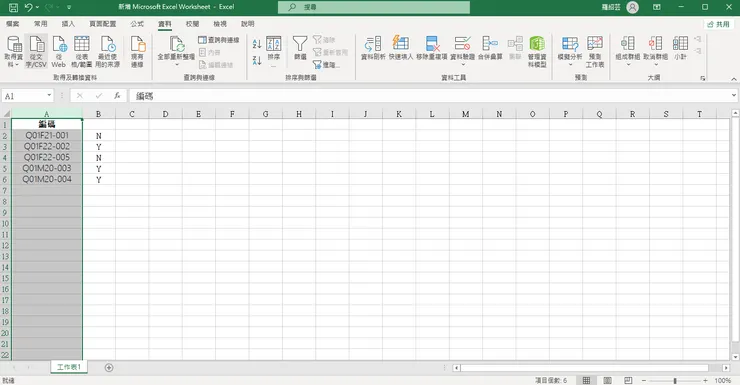Zoom out with the minus button

click(x=644, y=380)
